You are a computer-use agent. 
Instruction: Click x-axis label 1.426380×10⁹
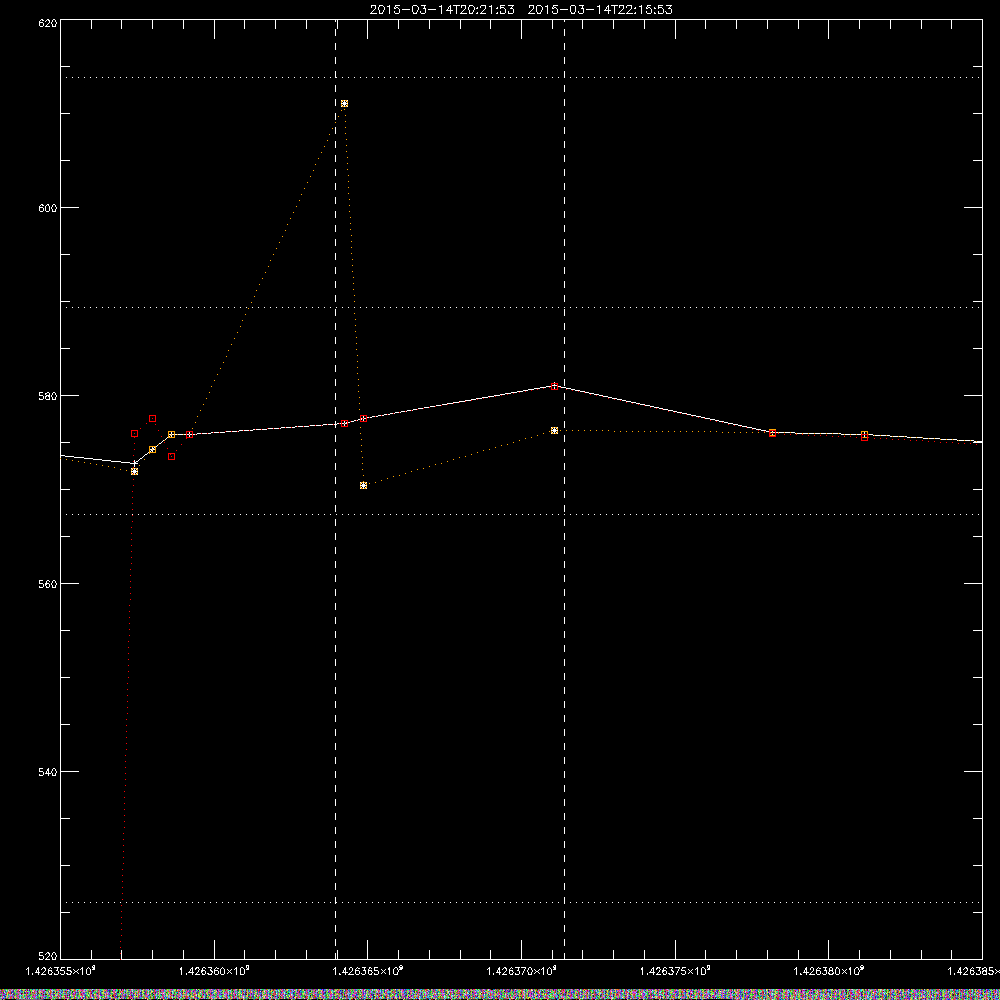pyautogui.click(x=828, y=971)
